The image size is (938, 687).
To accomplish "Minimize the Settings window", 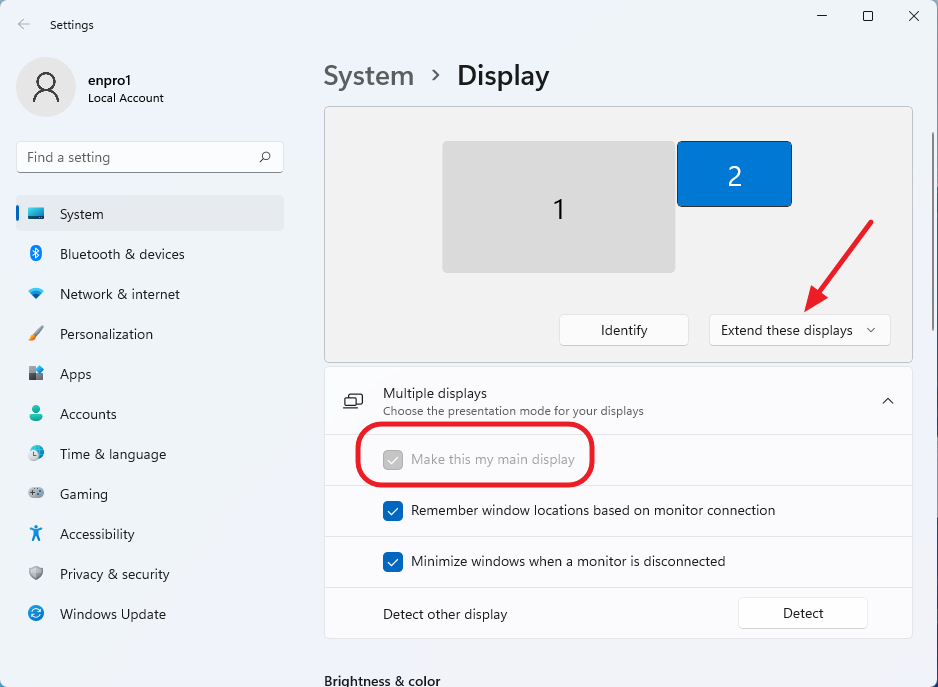I will click(823, 16).
